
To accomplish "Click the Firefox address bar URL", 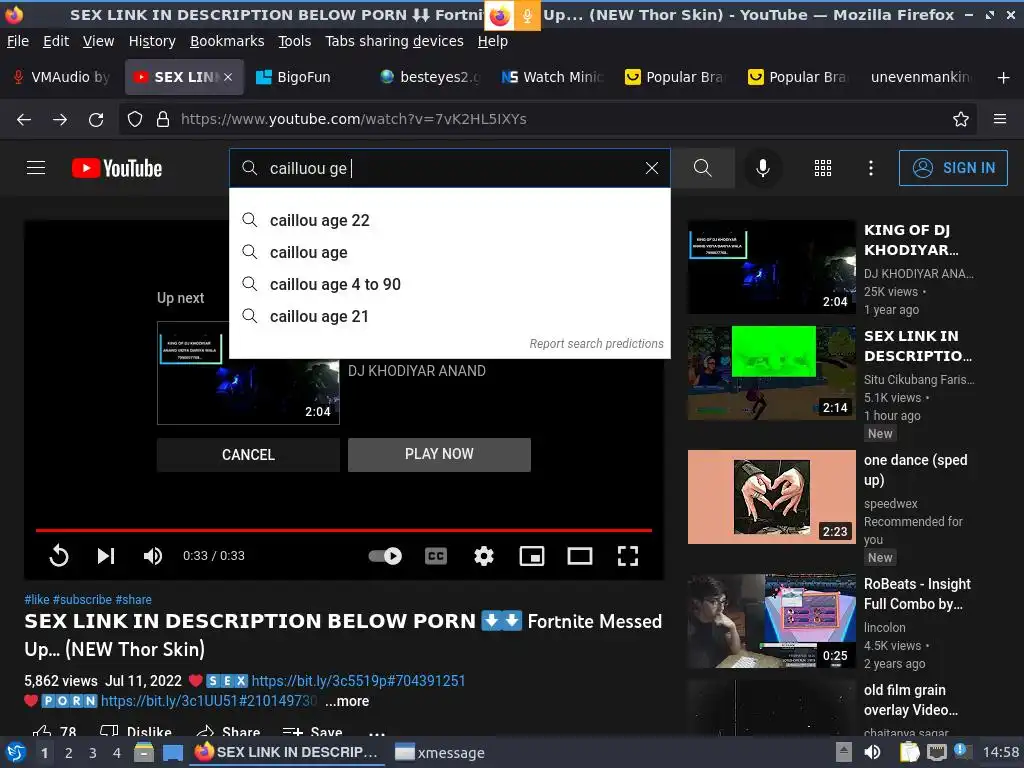I will pos(353,120).
